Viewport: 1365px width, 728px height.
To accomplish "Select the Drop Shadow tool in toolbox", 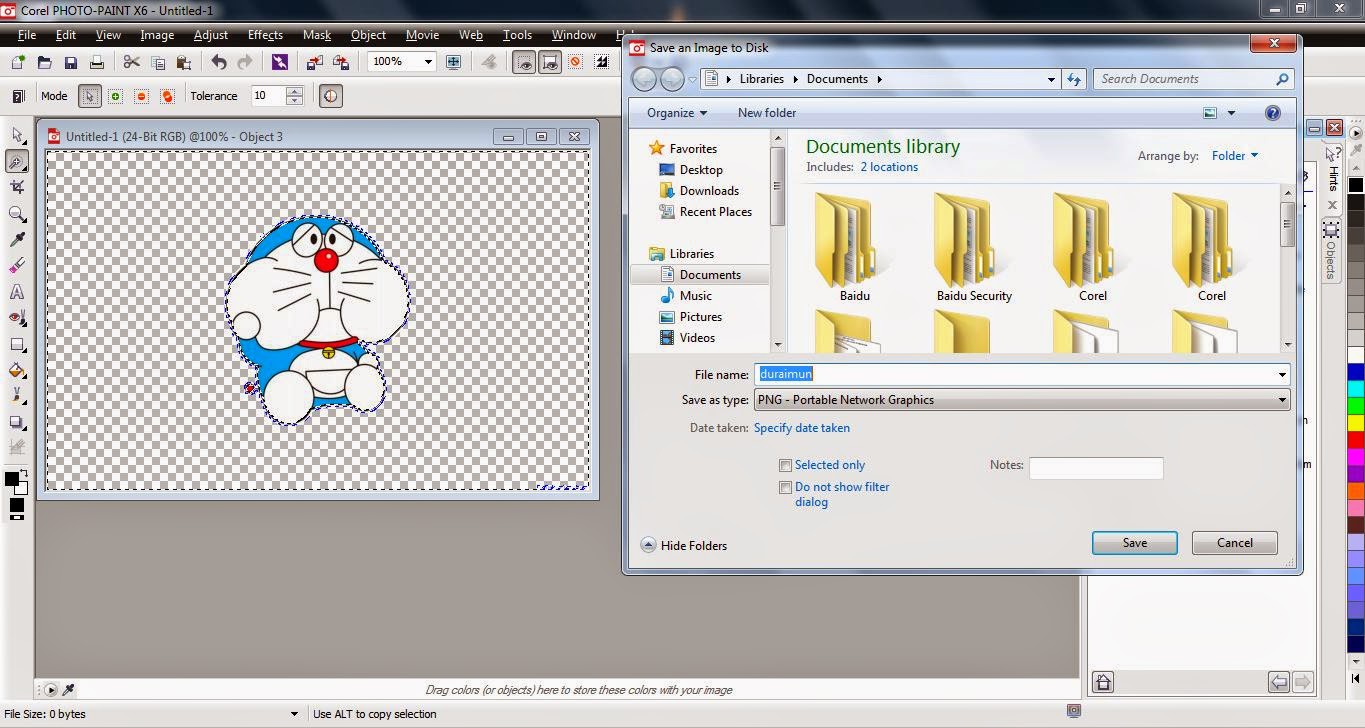I will pyautogui.click(x=17, y=422).
